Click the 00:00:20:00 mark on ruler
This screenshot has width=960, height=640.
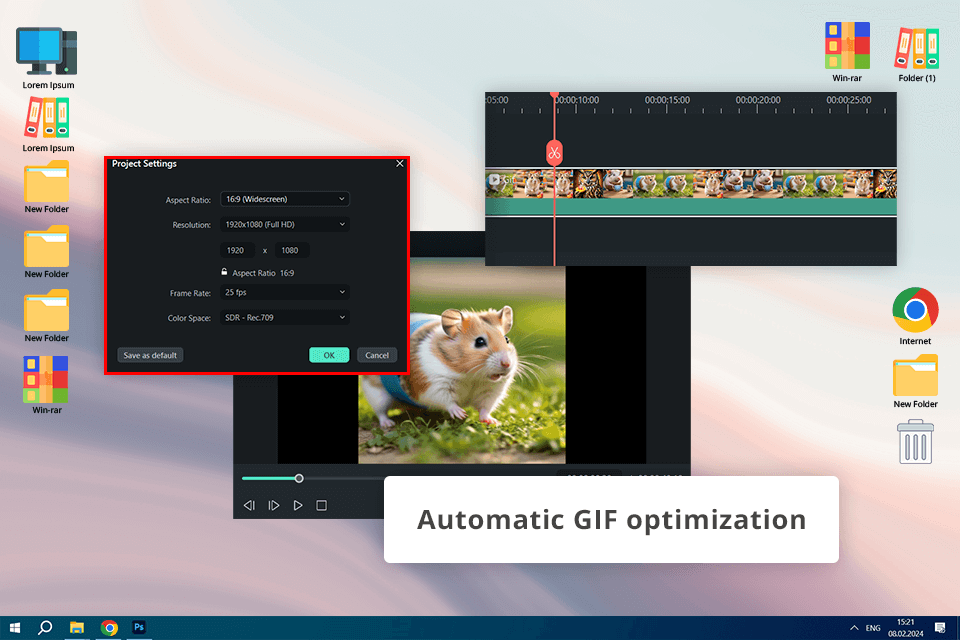pyautogui.click(x=758, y=100)
